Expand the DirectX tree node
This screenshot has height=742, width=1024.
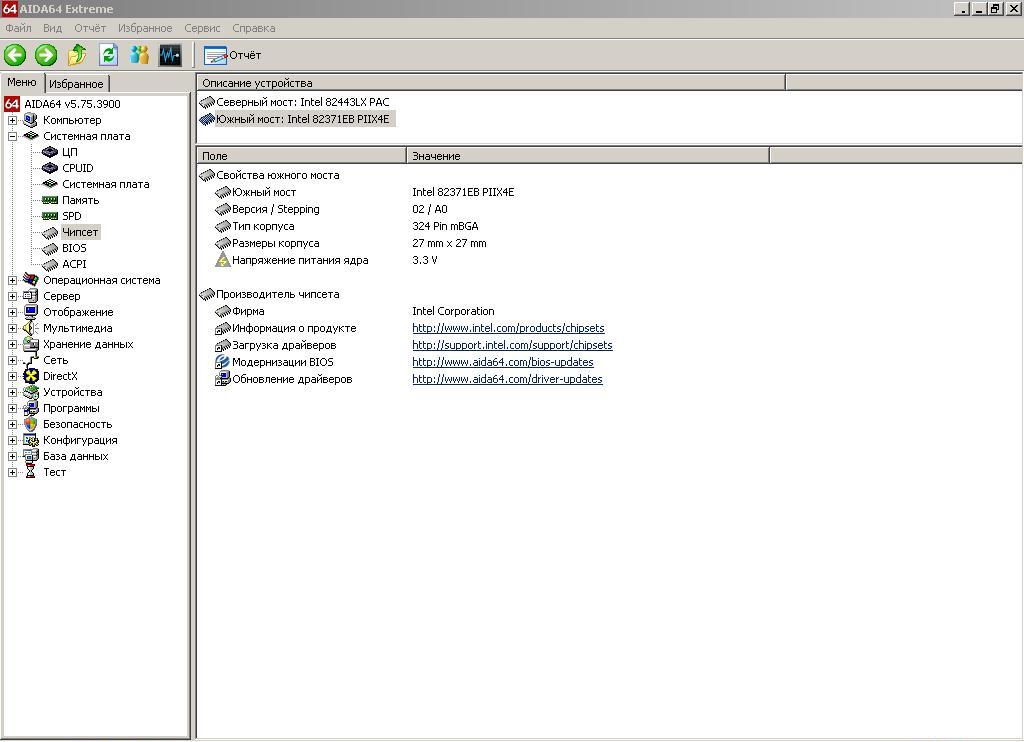(x=12, y=376)
